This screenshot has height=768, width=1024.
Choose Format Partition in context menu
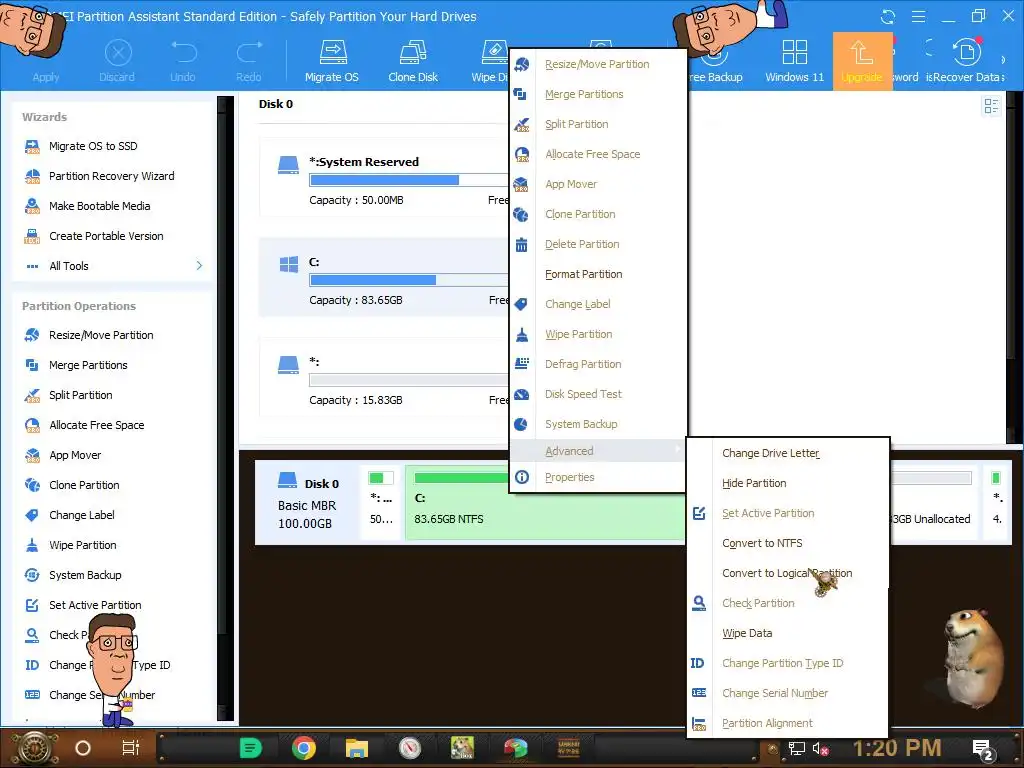(598, 274)
